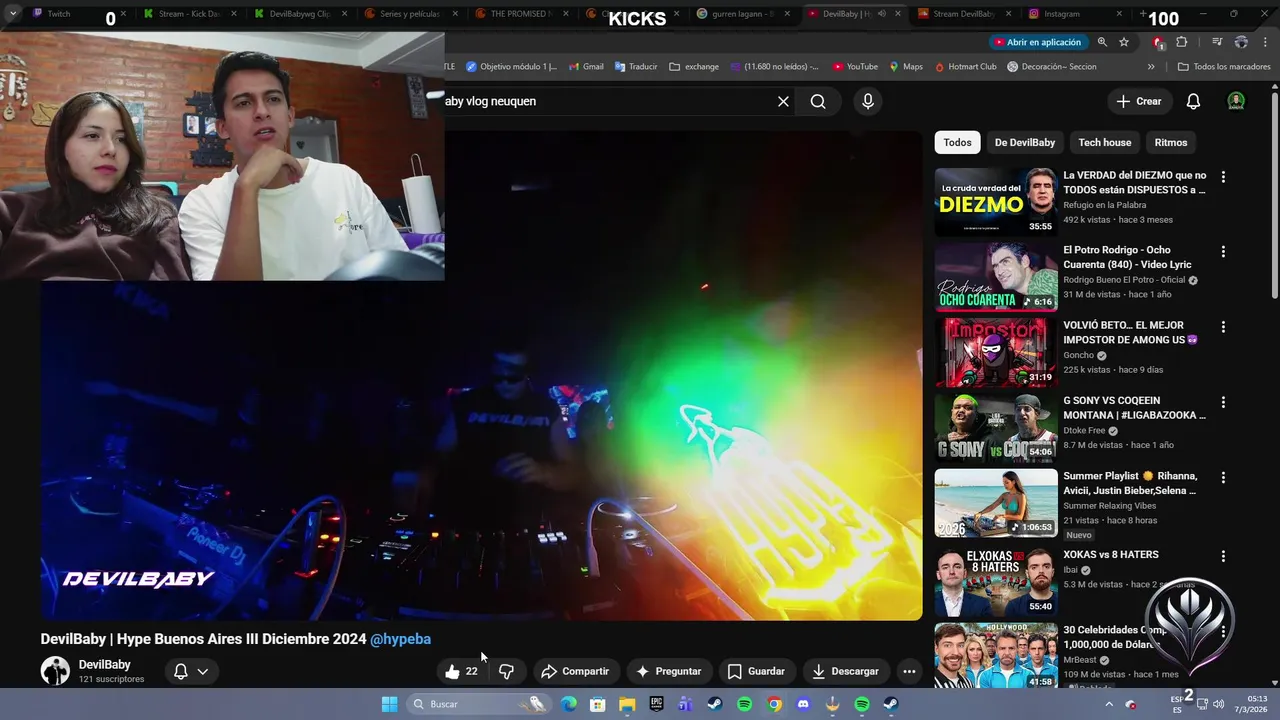
Task: Open the Summer Playlist video thumbnail
Action: coord(995,504)
